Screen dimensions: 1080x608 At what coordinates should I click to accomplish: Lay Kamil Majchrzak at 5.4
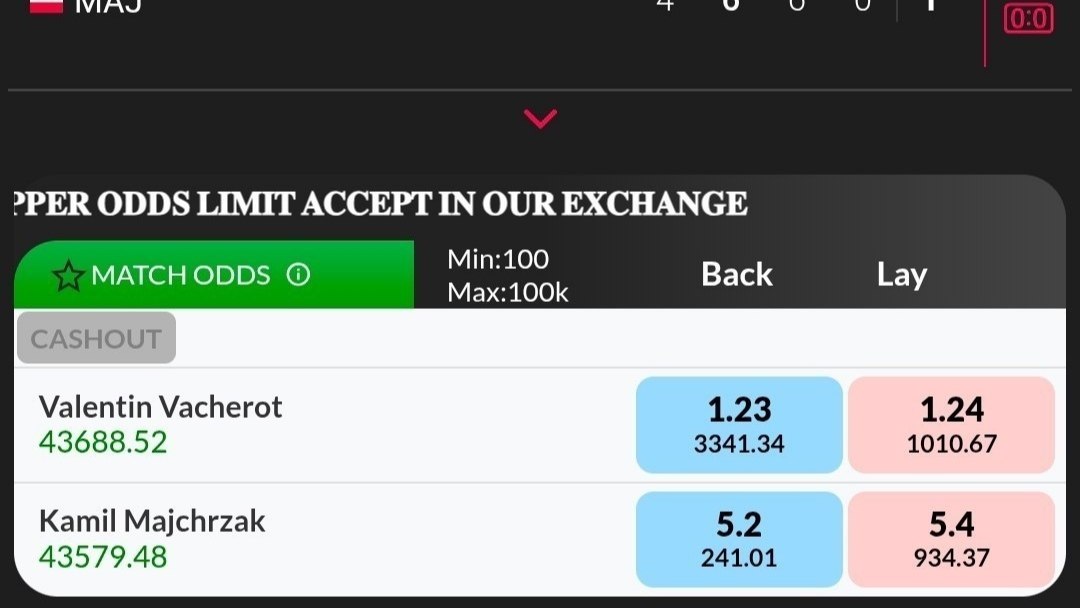coord(951,539)
